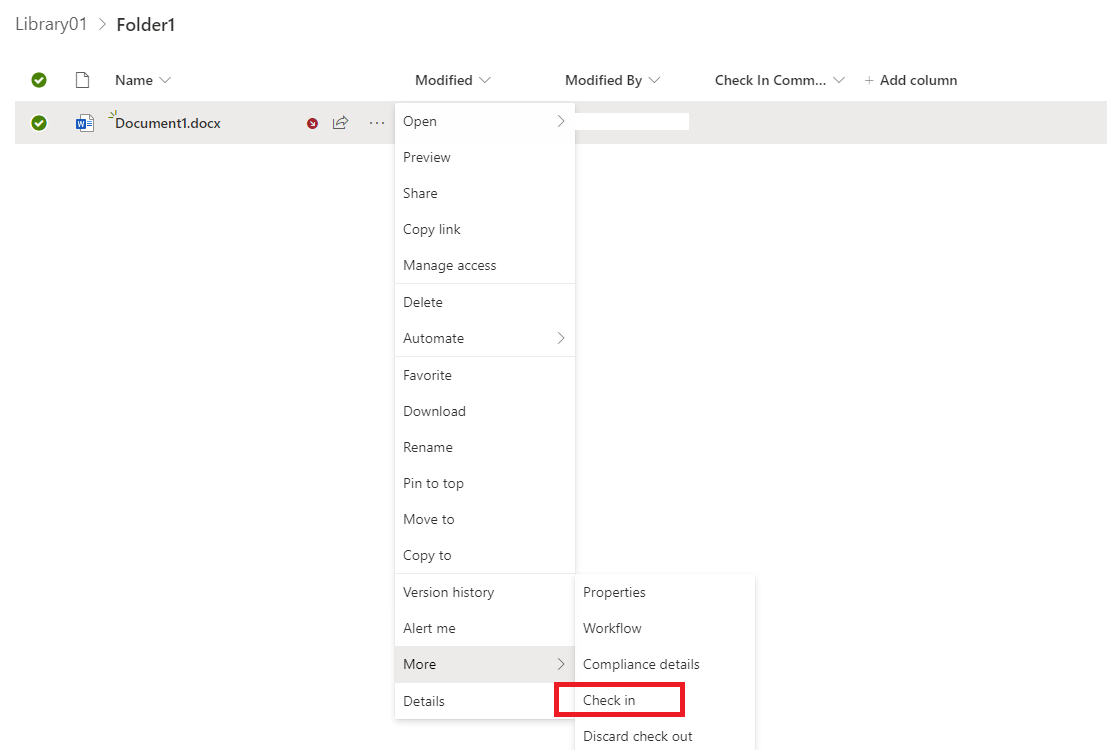Viewport: 1107px width, 750px height.
Task: Choose Copy link in the menu
Action: (485, 230)
